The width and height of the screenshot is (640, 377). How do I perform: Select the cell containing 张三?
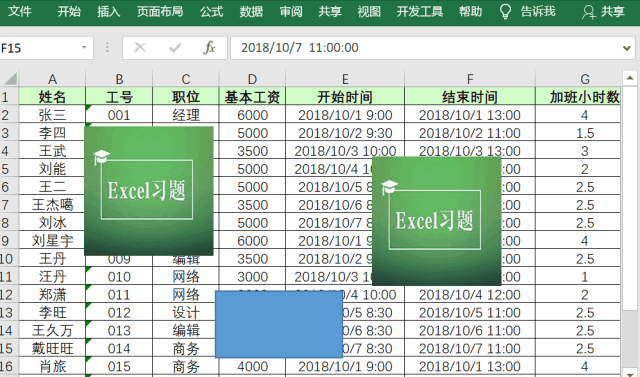point(52,115)
